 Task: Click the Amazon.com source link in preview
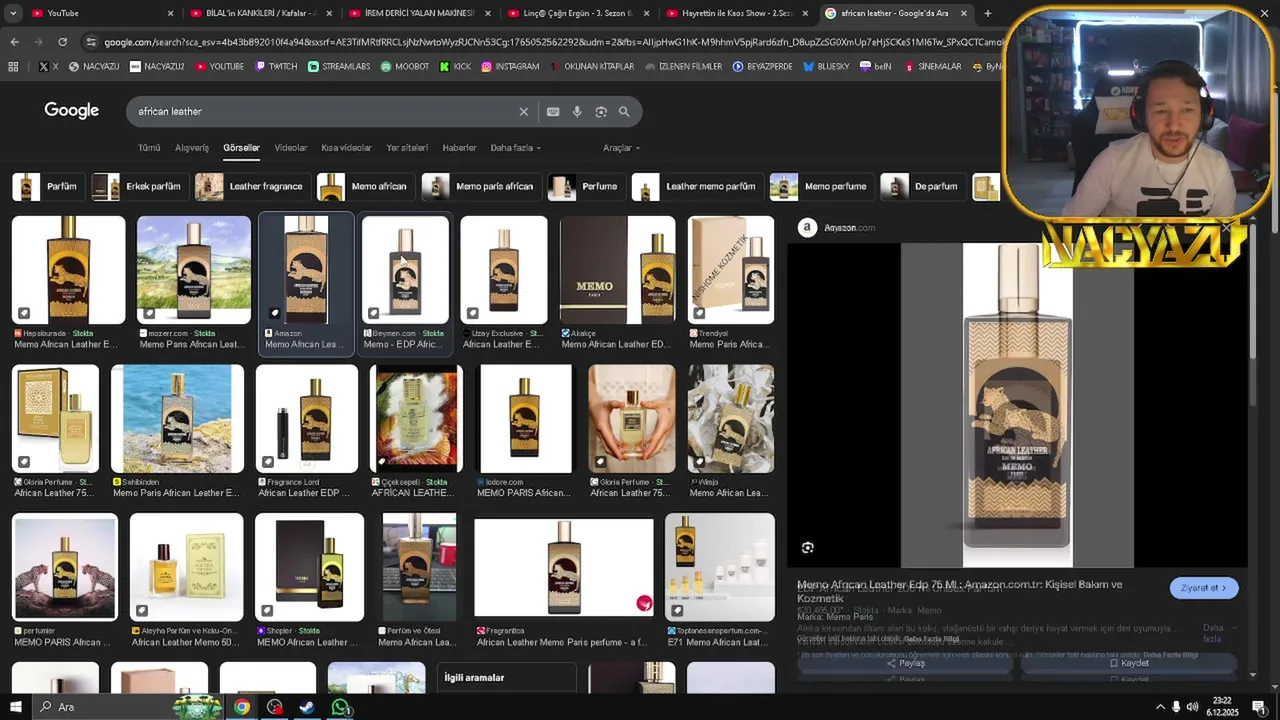pos(838,228)
